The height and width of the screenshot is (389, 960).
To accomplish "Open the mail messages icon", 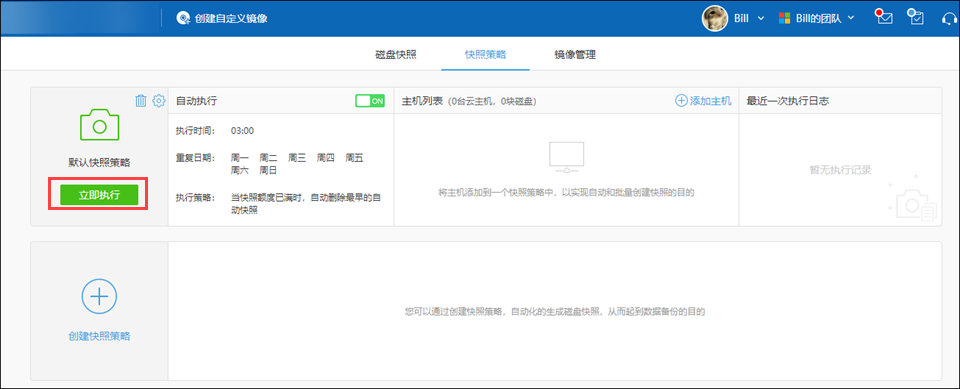I will (883, 17).
